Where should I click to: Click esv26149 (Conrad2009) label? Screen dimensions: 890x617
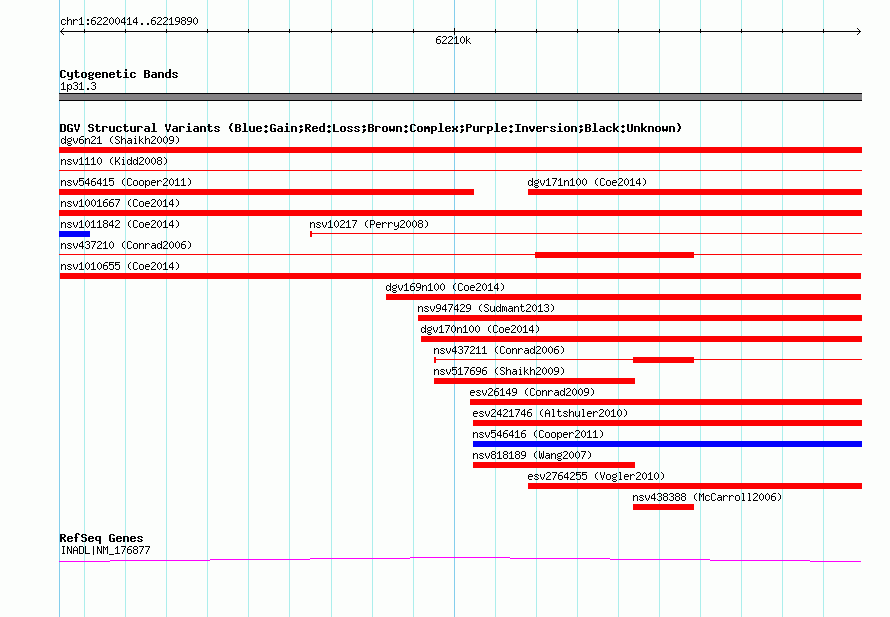pos(532,392)
